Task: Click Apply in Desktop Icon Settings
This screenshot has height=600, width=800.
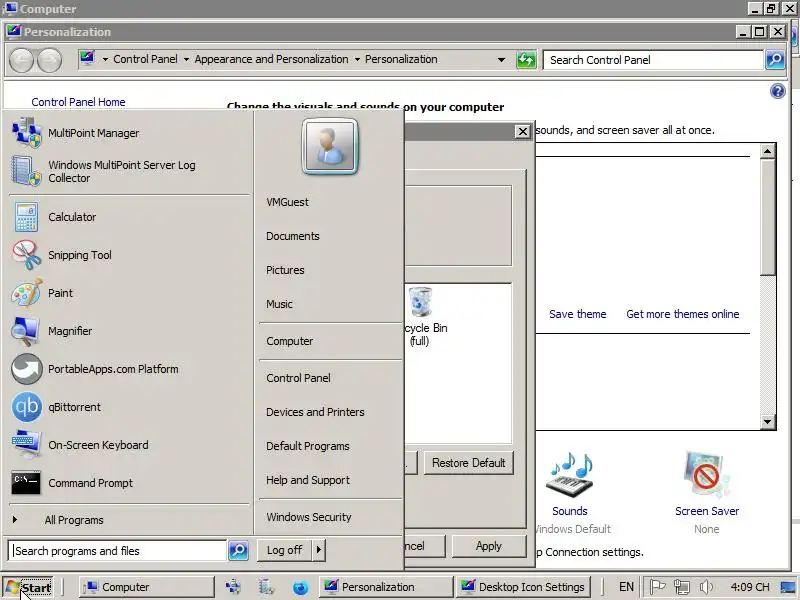Action: tap(488, 546)
